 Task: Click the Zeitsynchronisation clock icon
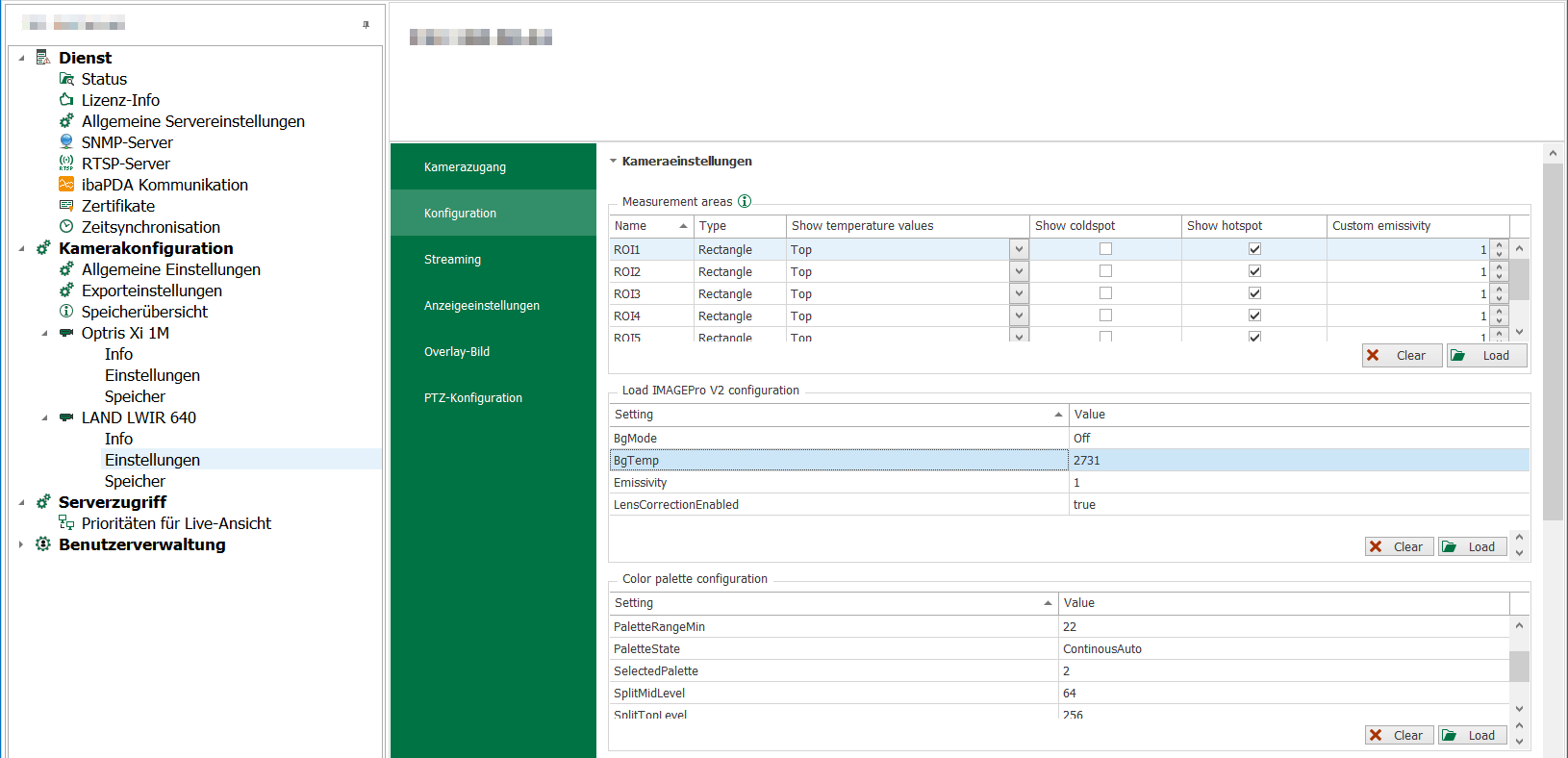pyautogui.click(x=66, y=227)
